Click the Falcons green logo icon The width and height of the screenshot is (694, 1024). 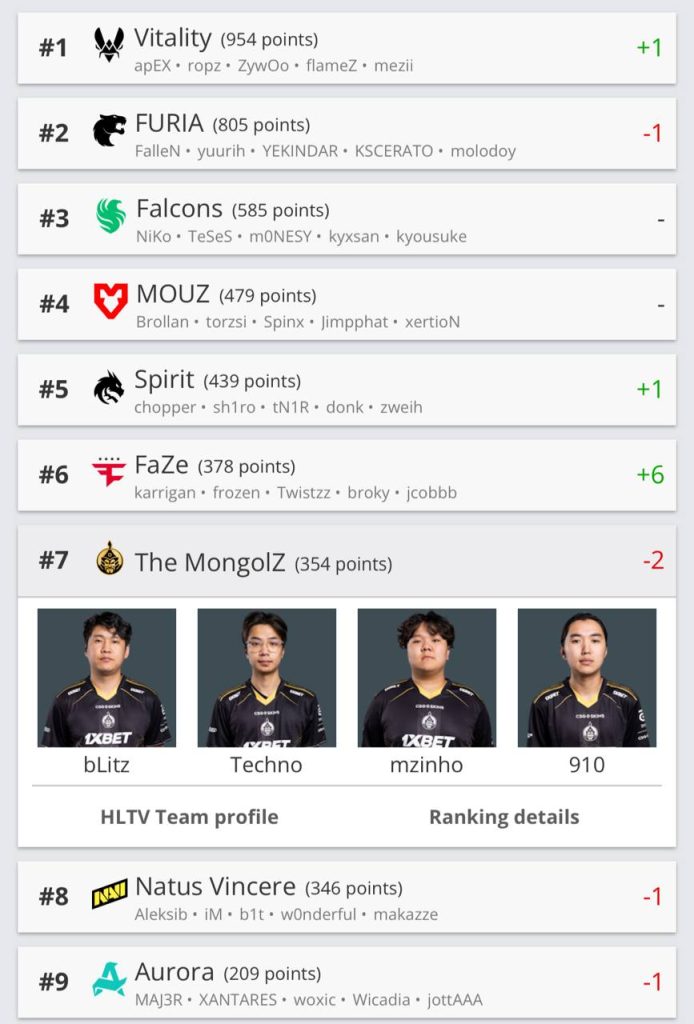tap(110, 216)
